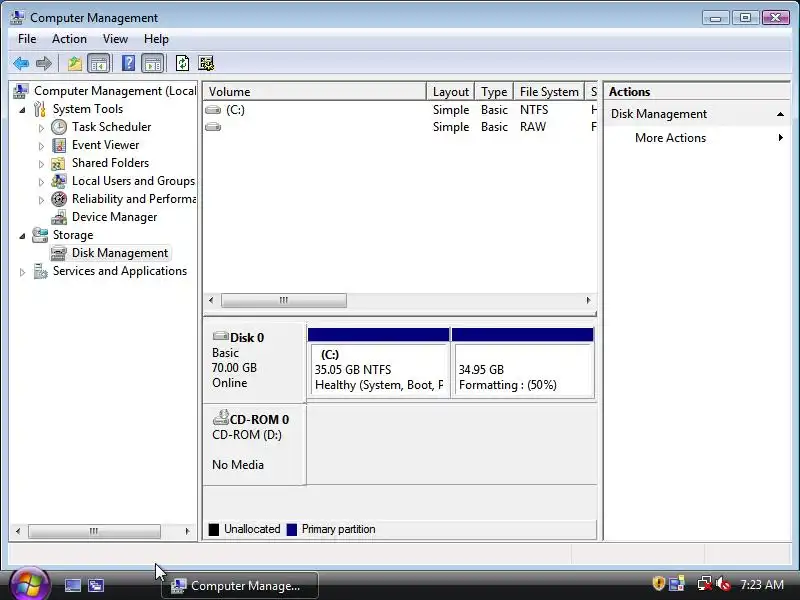The height and width of the screenshot is (600, 800).
Task: Click the Computer Management taskbar button
Action: [x=240, y=586]
